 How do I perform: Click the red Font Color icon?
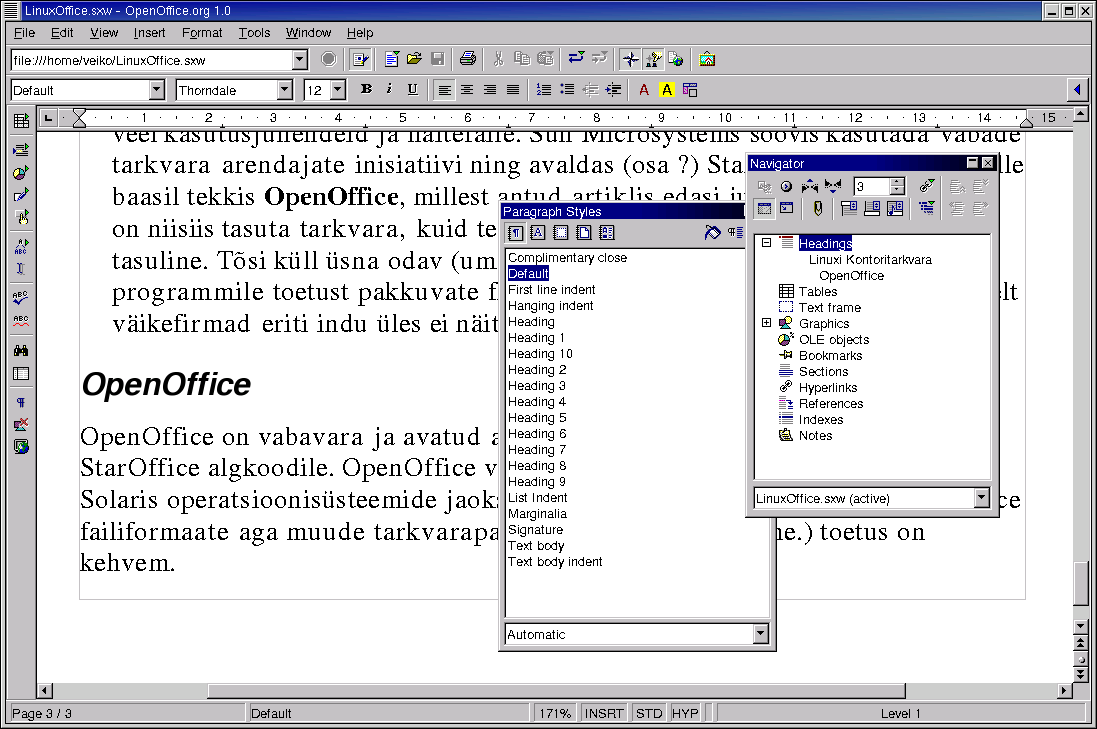click(644, 90)
